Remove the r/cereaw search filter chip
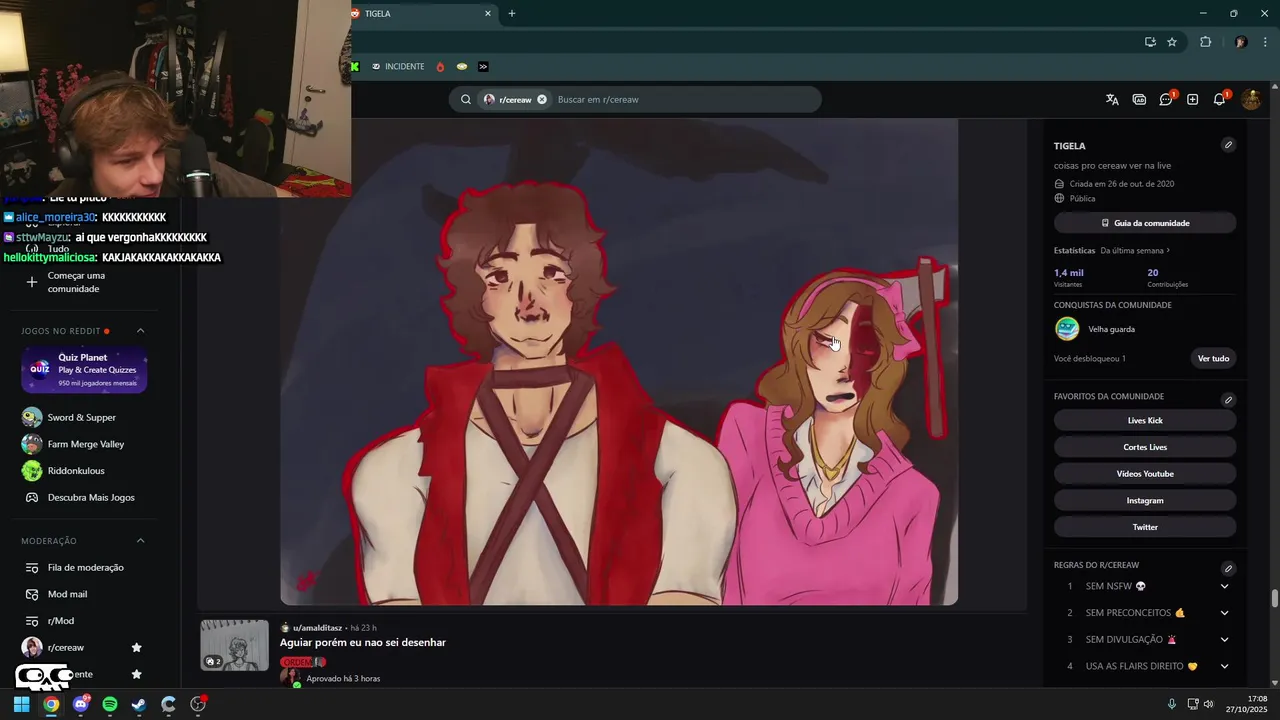This screenshot has width=1280, height=720. tap(542, 99)
